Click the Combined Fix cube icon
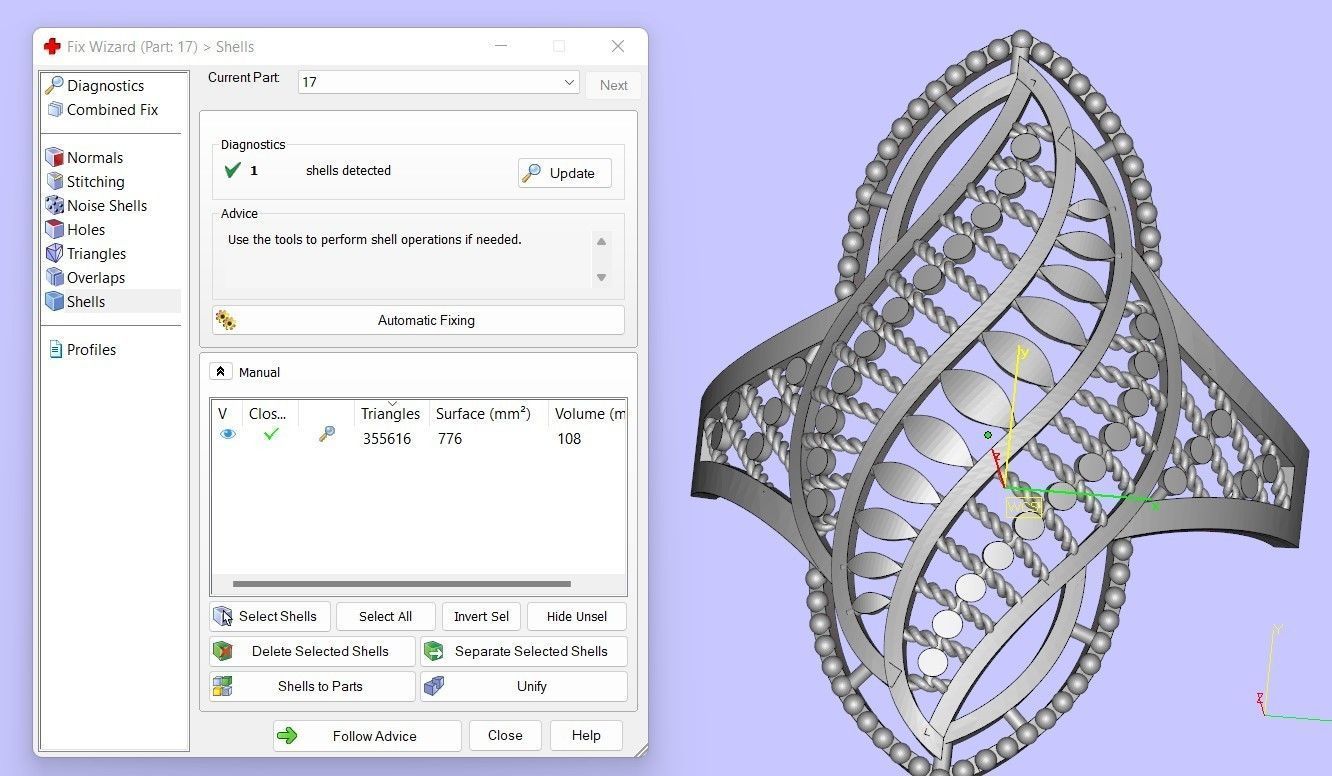Image resolution: width=1332 pixels, height=776 pixels. coord(55,110)
